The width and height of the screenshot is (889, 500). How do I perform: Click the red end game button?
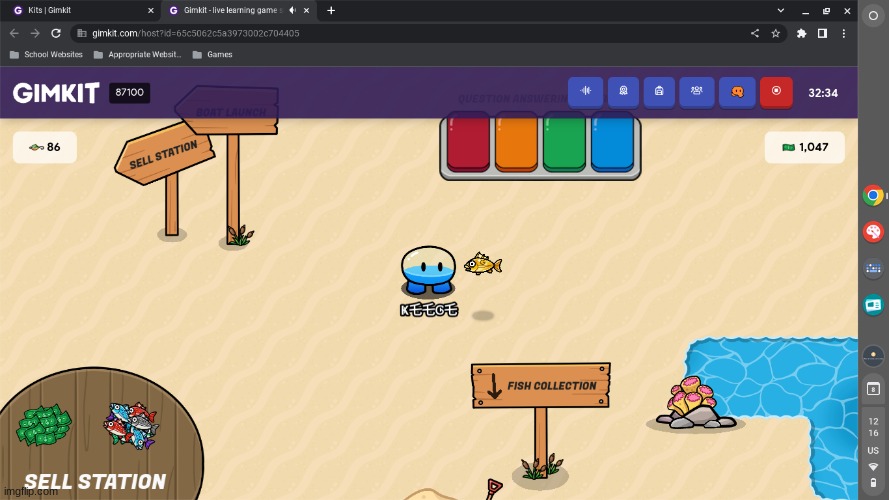click(x=776, y=92)
